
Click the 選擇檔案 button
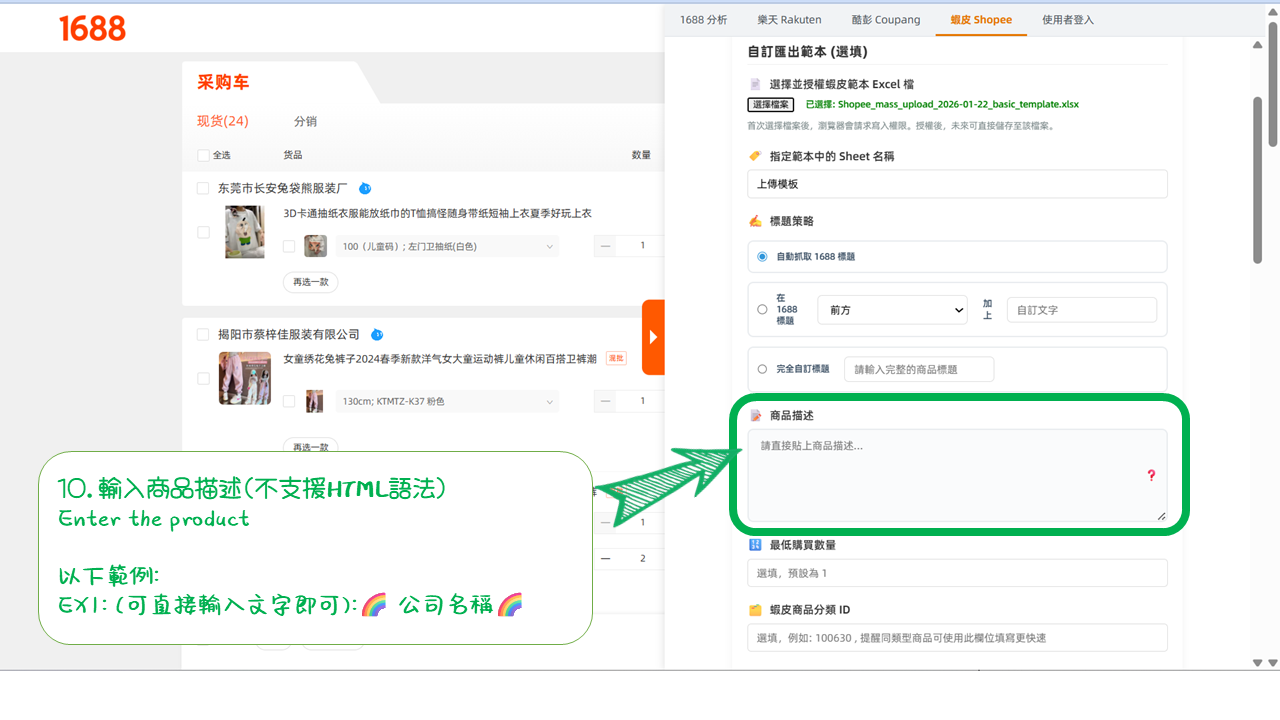click(769, 104)
